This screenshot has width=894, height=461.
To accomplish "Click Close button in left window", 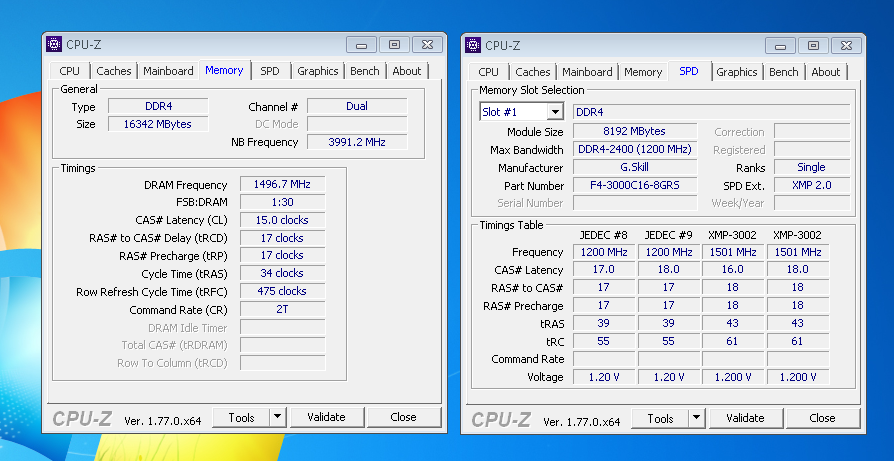I will click(x=404, y=417).
